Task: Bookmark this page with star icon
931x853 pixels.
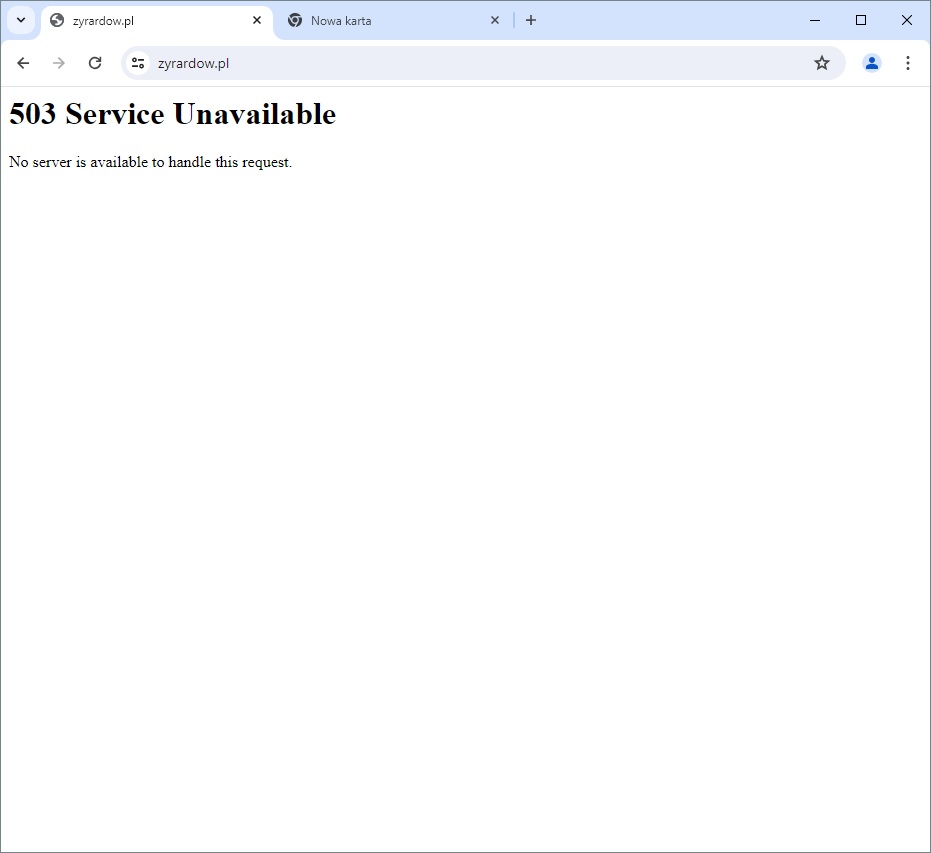Action: (x=822, y=63)
